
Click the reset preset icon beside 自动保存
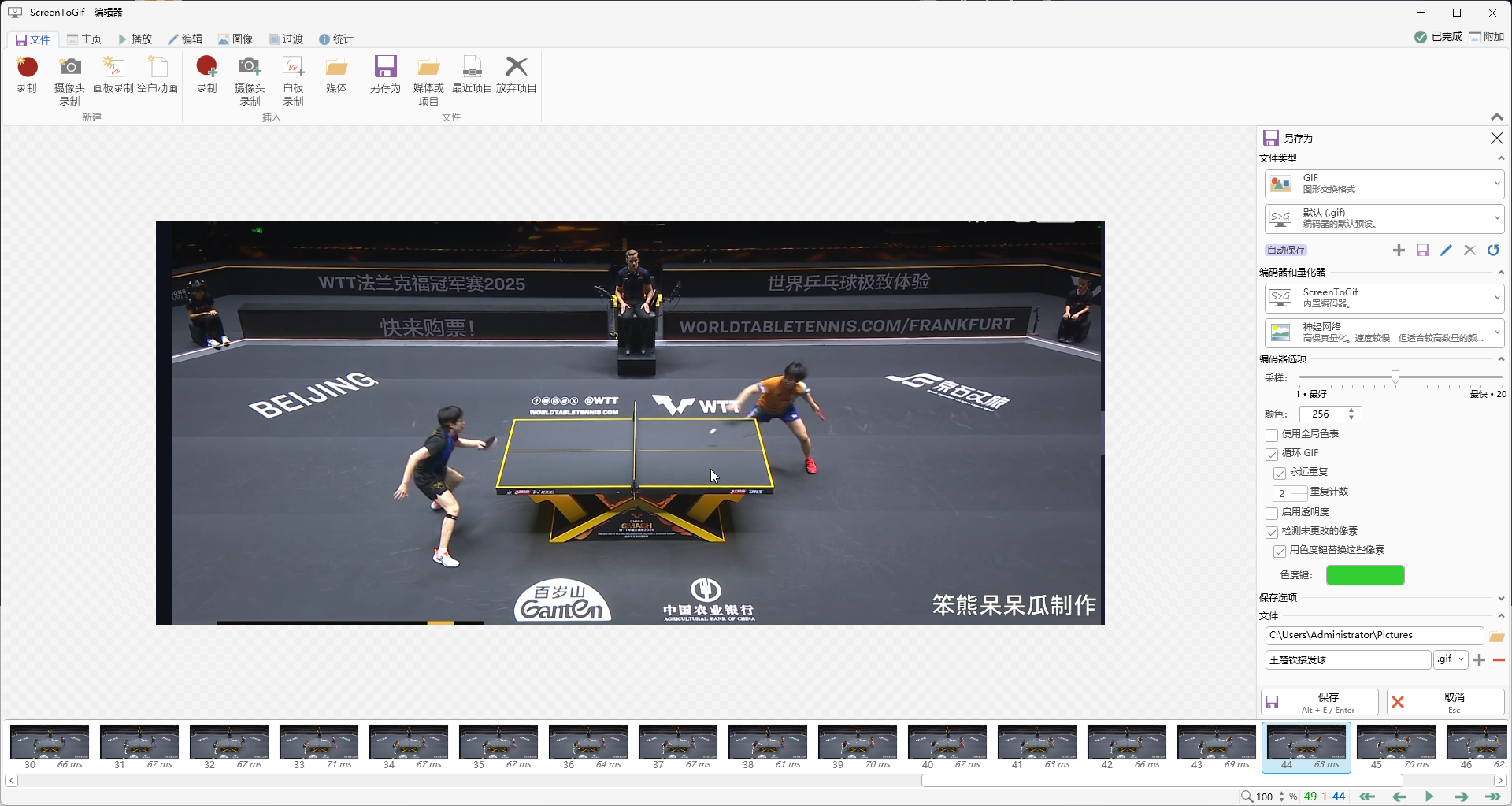[x=1493, y=251]
